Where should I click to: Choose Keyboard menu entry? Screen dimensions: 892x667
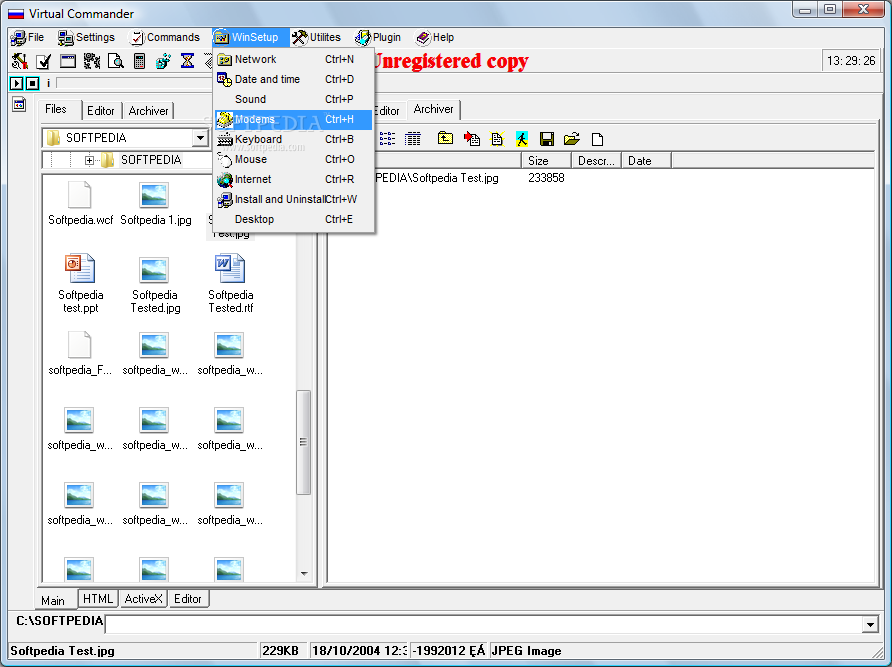pos(294,139)
